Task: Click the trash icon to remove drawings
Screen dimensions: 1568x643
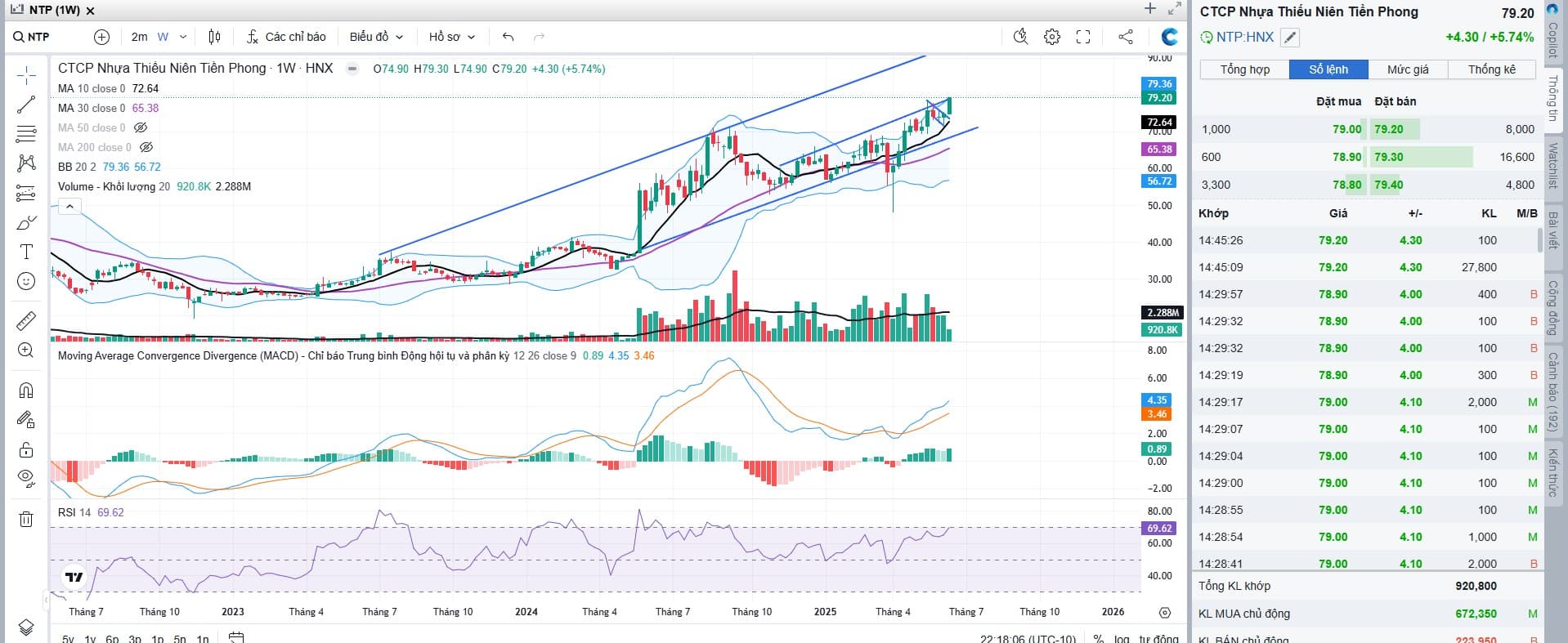Action: [26, 519]
